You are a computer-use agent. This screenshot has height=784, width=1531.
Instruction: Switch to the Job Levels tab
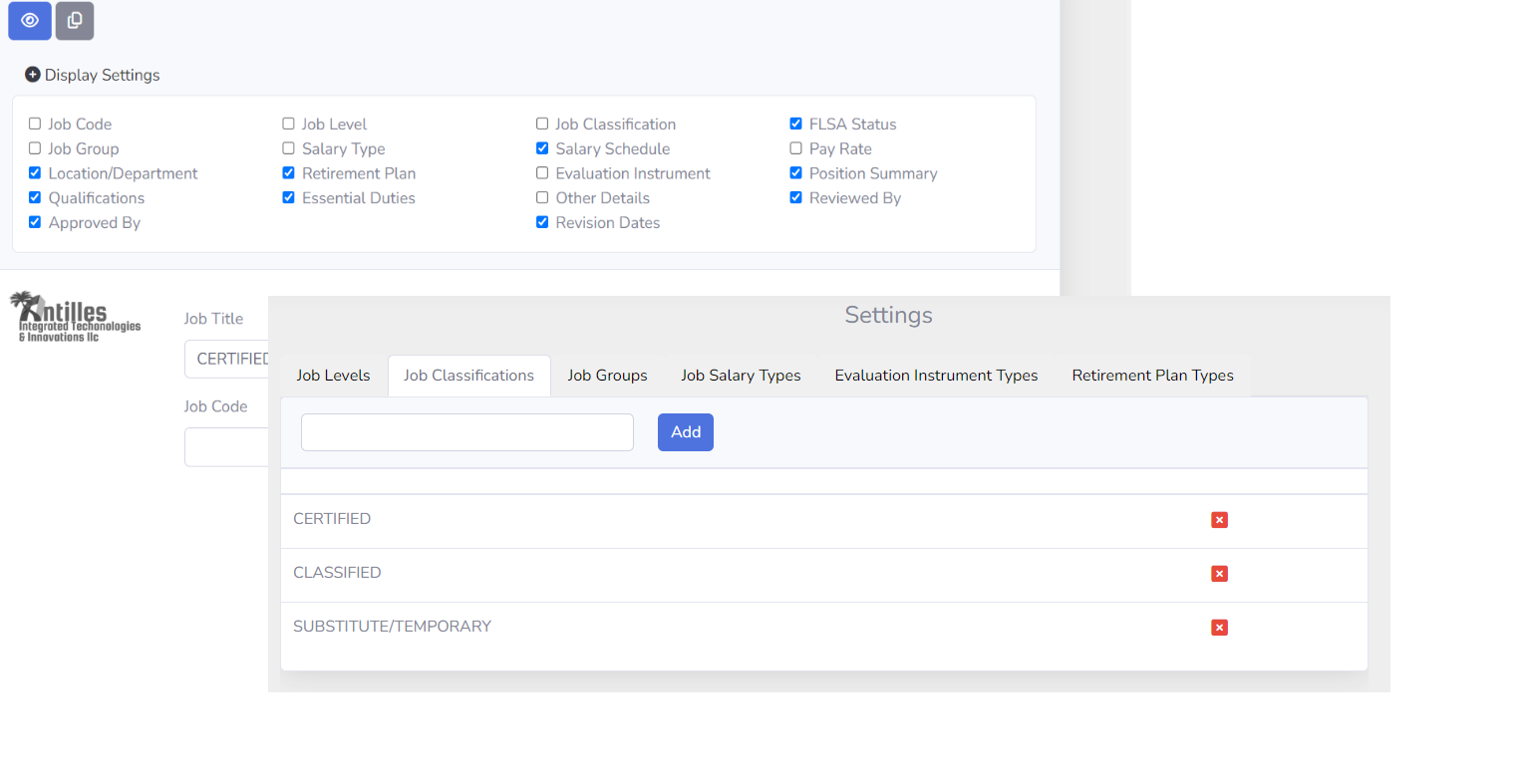tap(333, 376)
